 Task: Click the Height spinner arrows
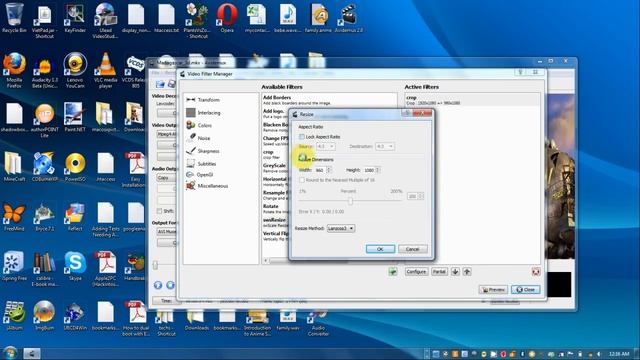pos(378,170)
